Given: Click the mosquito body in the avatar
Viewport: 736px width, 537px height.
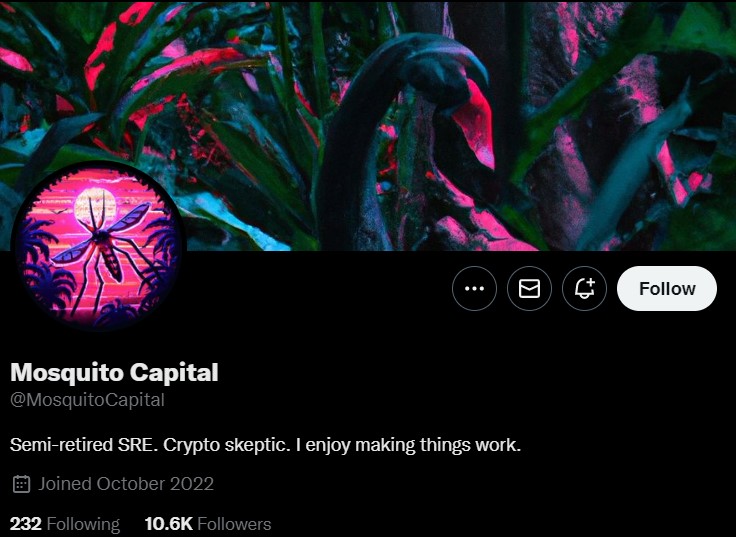Looking at the screenshot, I should click(107, 254).
